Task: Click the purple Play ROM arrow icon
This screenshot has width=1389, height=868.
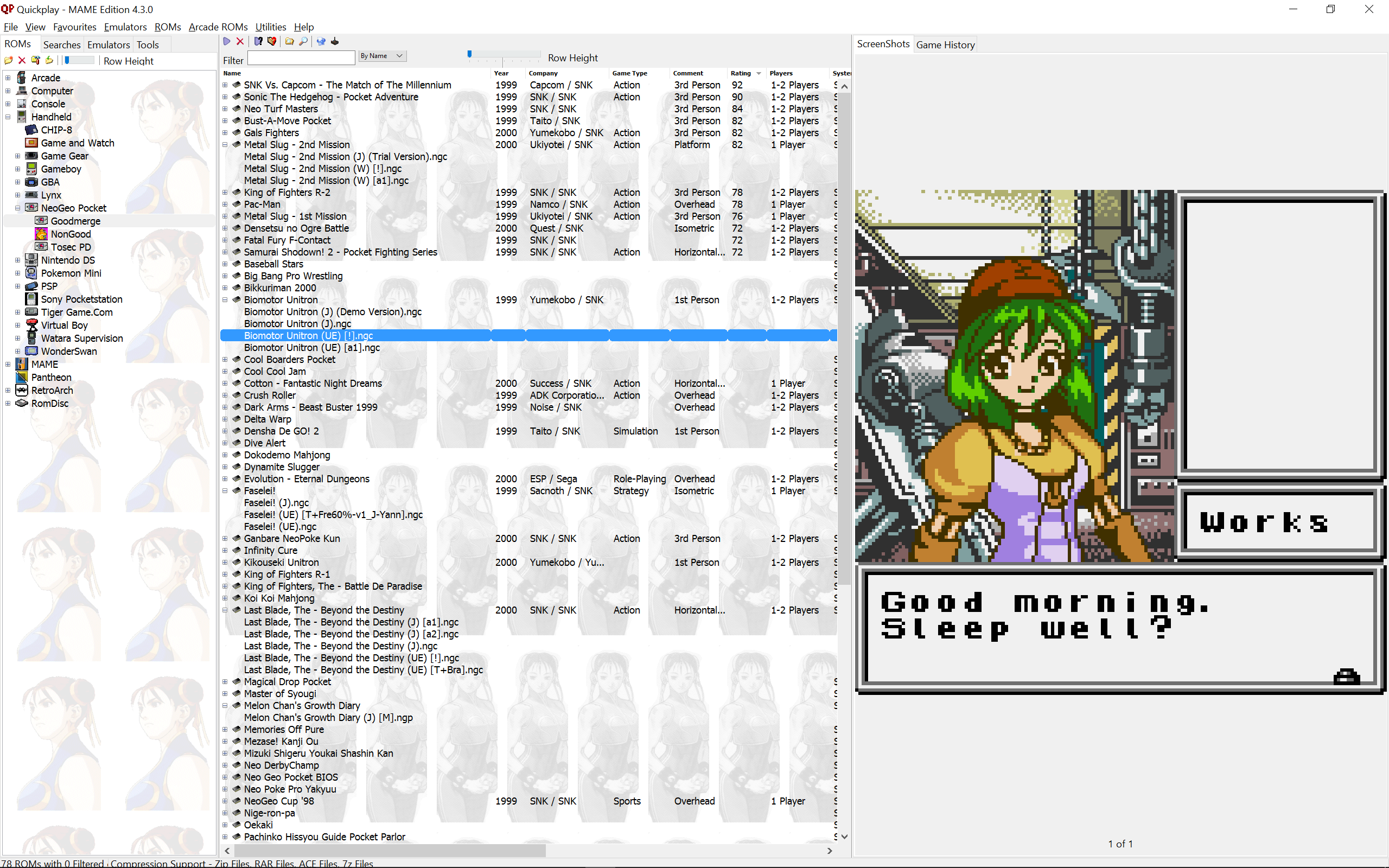Action: [x=227, y=41]
